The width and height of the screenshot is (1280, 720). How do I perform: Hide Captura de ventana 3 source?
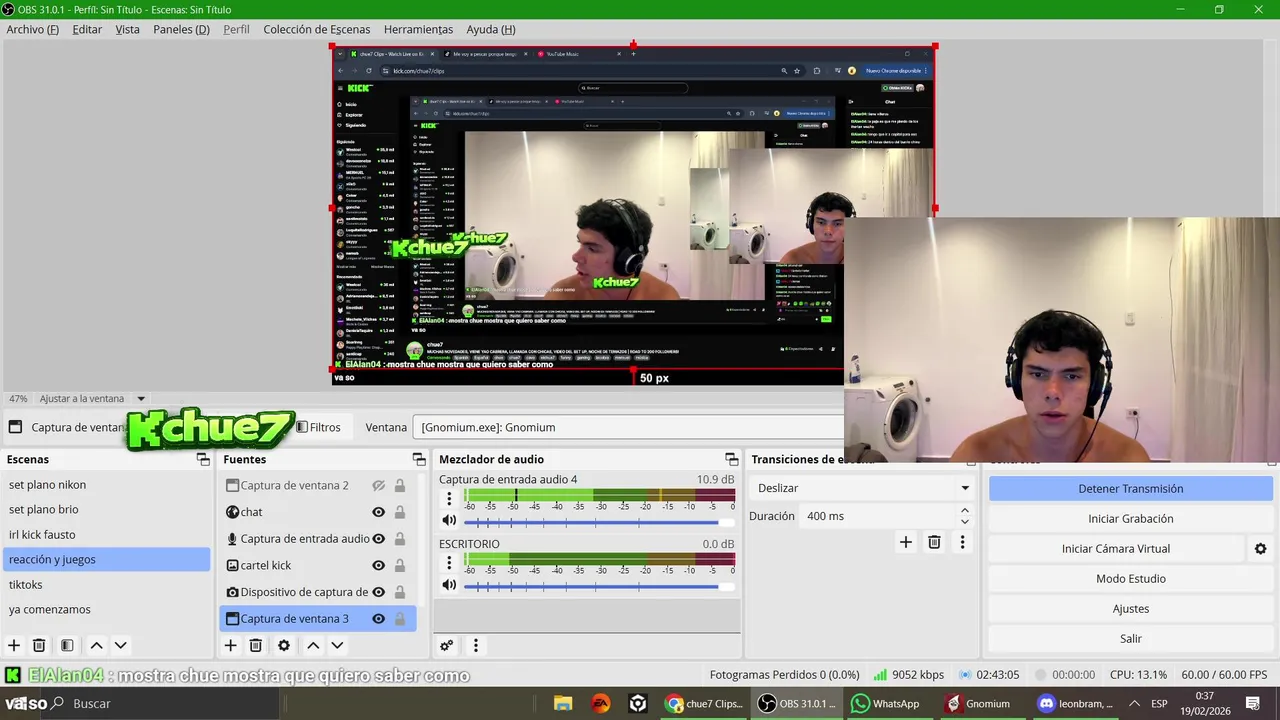tap(378, 619)
